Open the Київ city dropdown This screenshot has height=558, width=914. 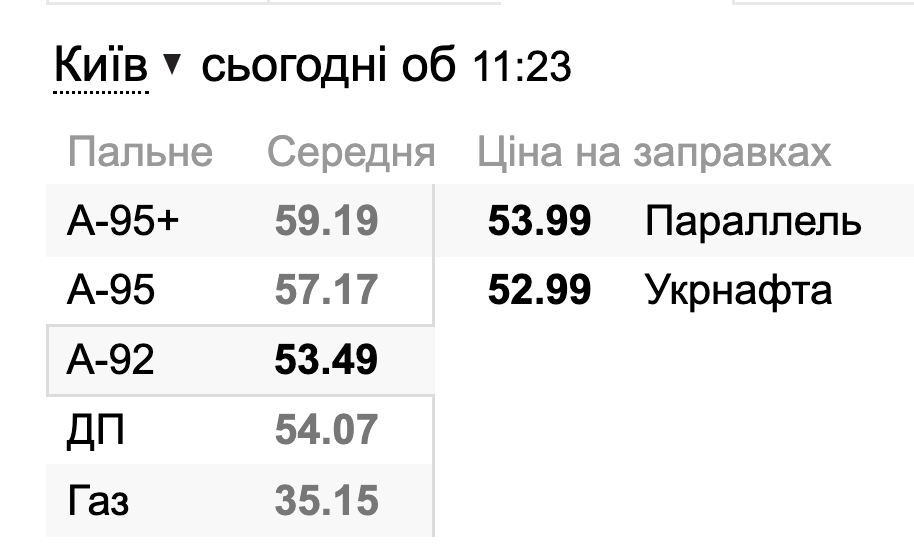pos(100,65)
